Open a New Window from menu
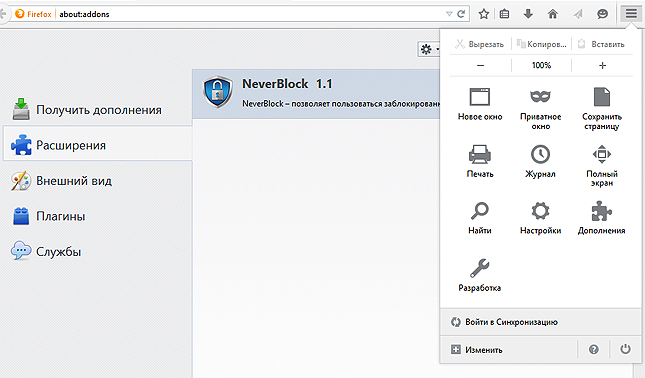 [x=480, y=104]
